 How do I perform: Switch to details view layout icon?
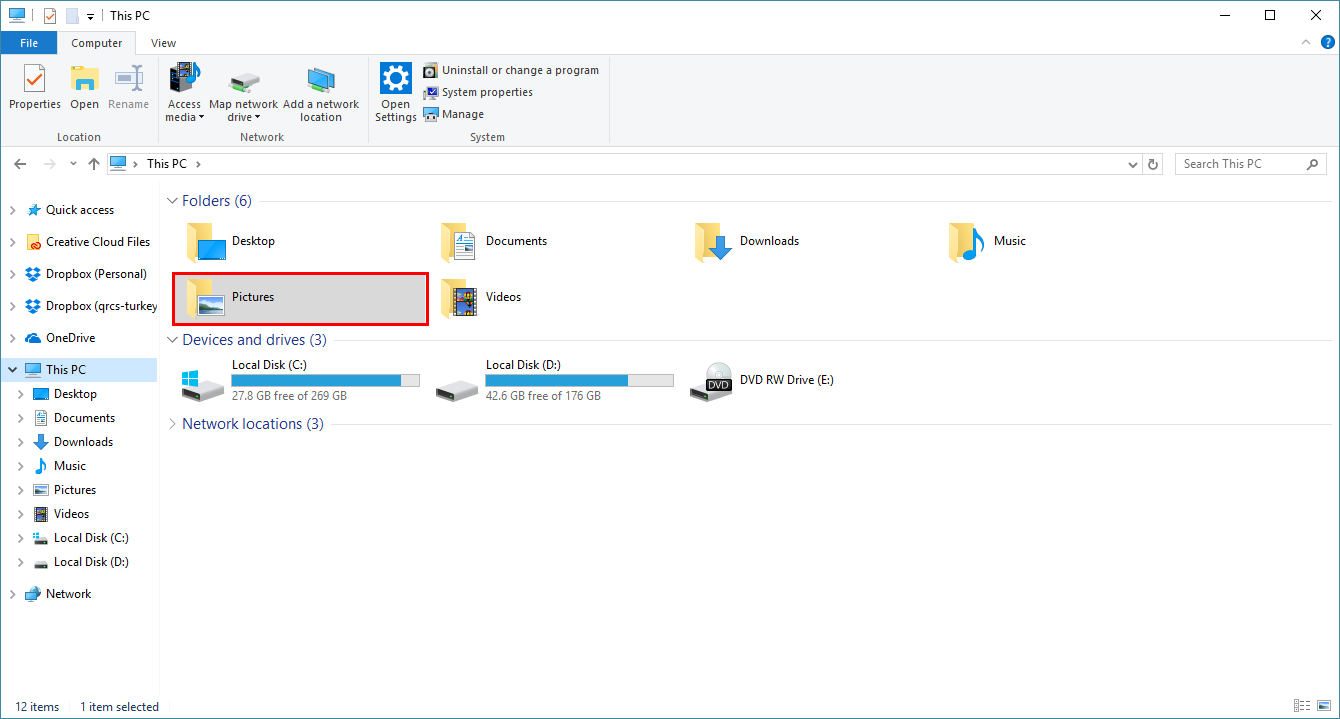(1302, 706)
